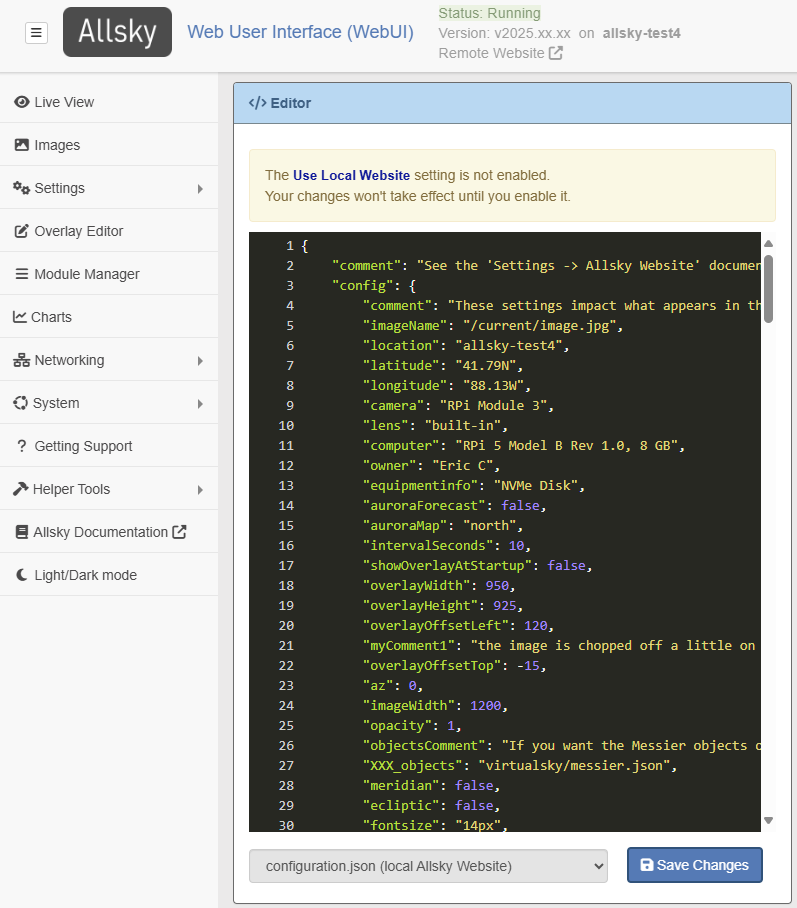Click the Save Changes button
Viewport: 797px width, 908px height.
694,865
